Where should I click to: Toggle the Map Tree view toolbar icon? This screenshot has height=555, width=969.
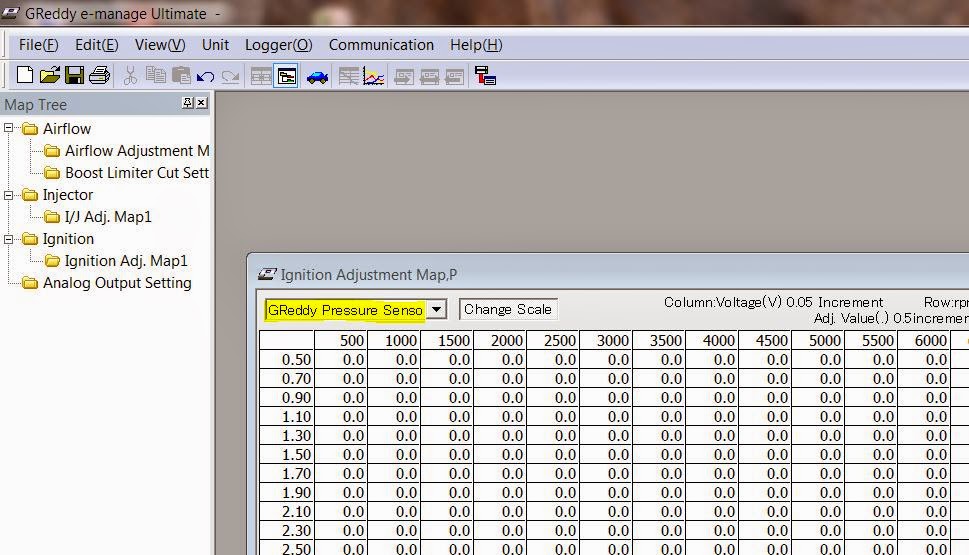point(286,76)
